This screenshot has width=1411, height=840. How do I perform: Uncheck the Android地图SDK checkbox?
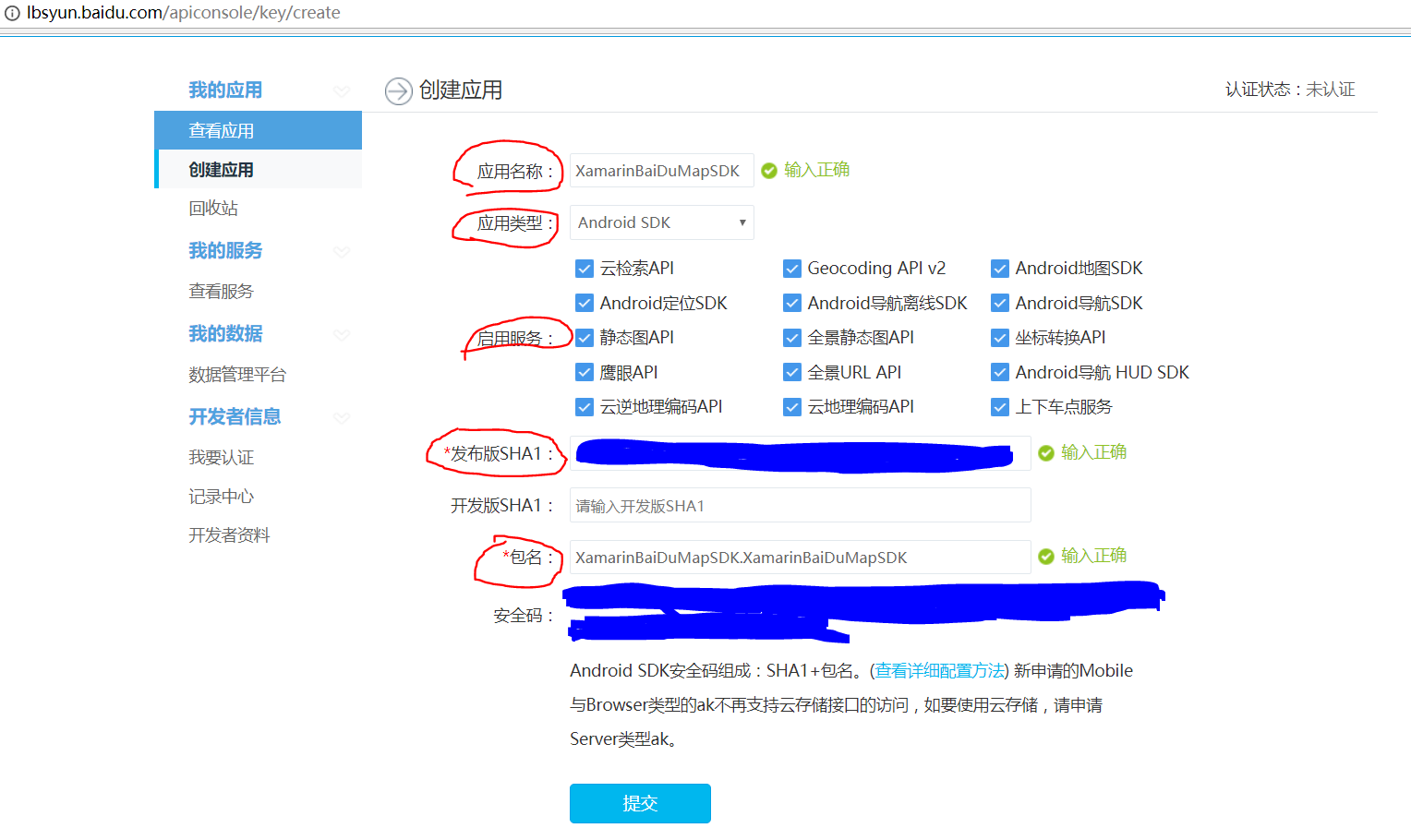(x=1000, y=269)
